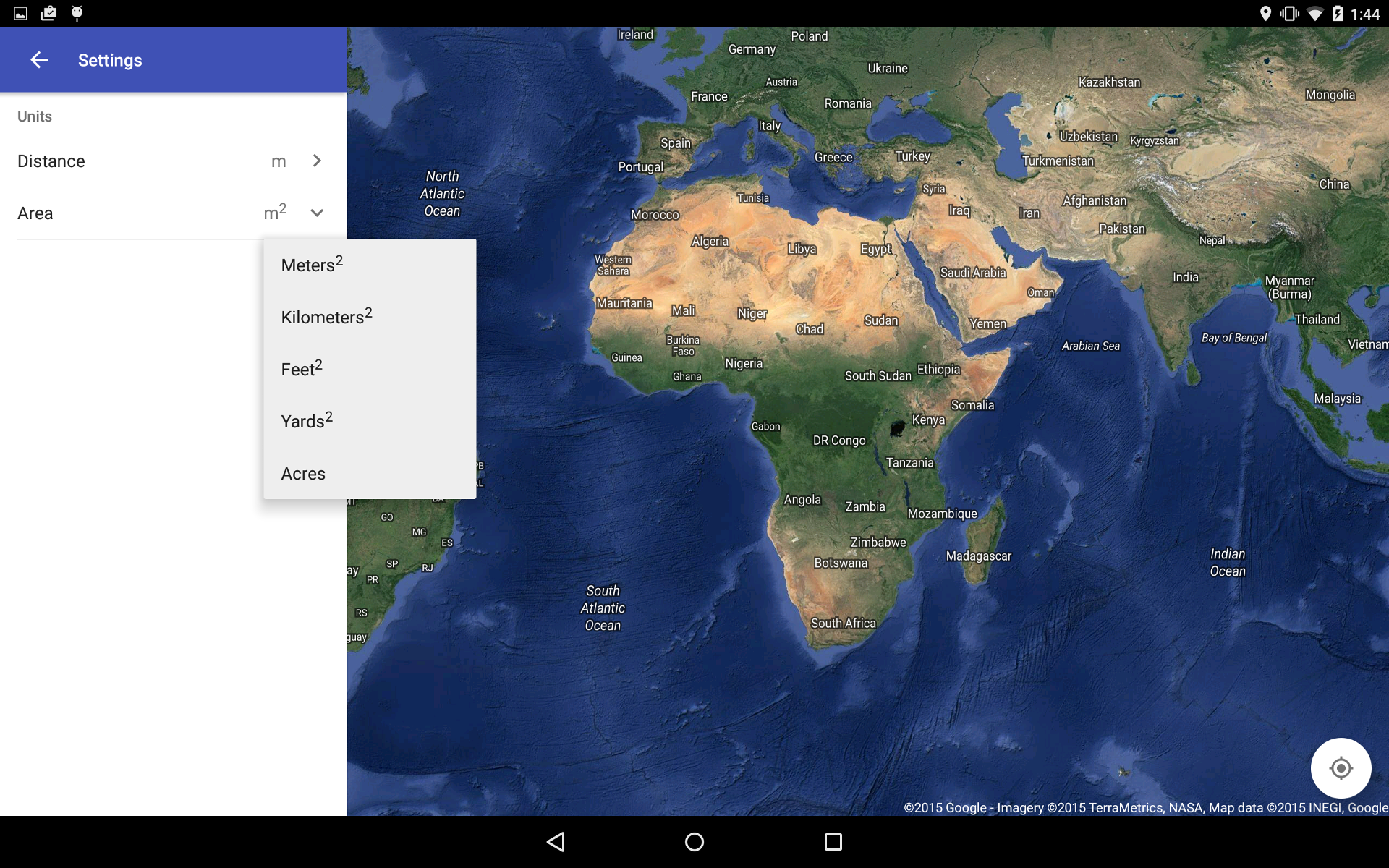Navigate back using the Settings toolbar arrow
1389x868 pixels.
click(39, 59)
